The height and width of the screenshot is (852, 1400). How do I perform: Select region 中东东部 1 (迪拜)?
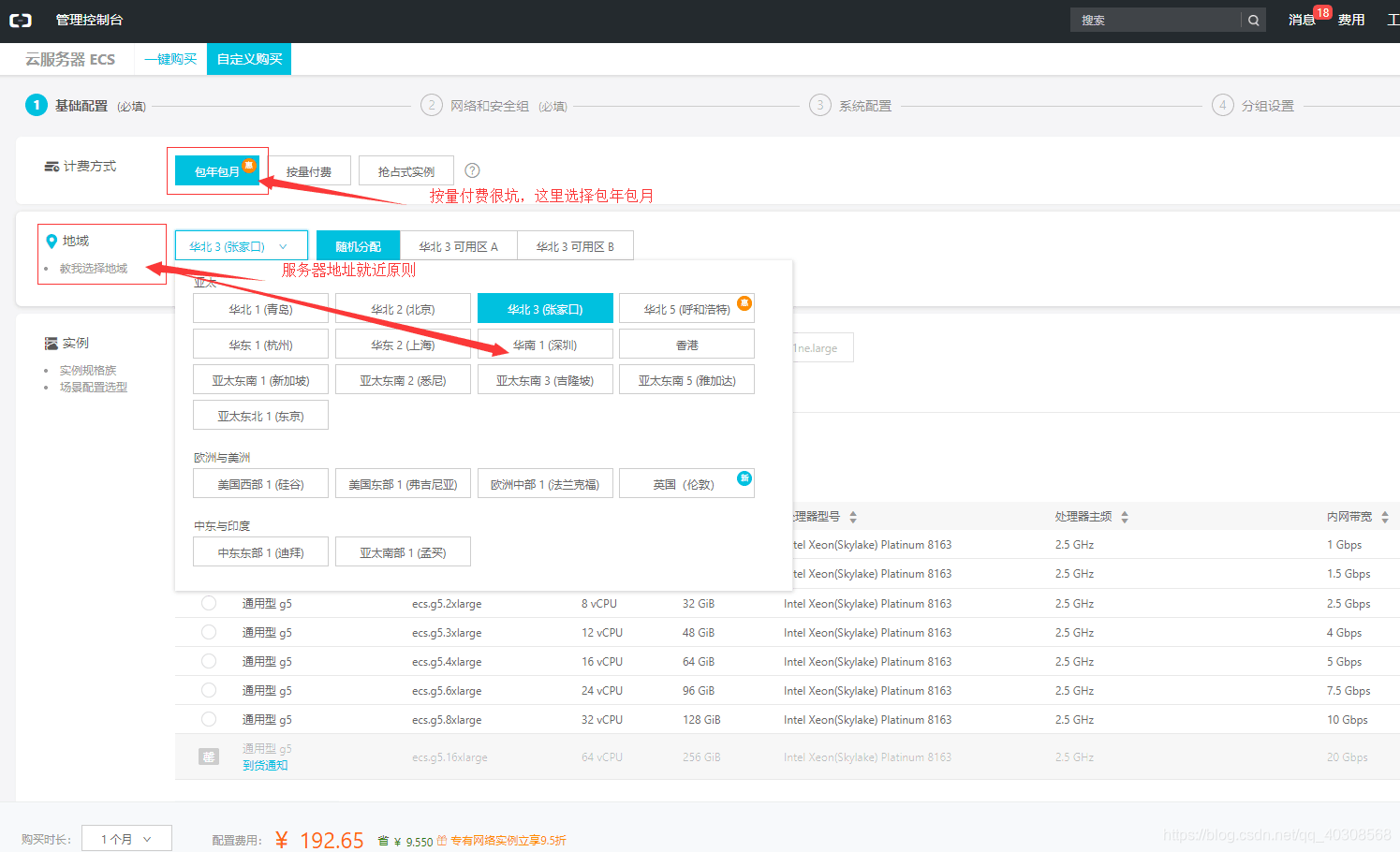260,551
